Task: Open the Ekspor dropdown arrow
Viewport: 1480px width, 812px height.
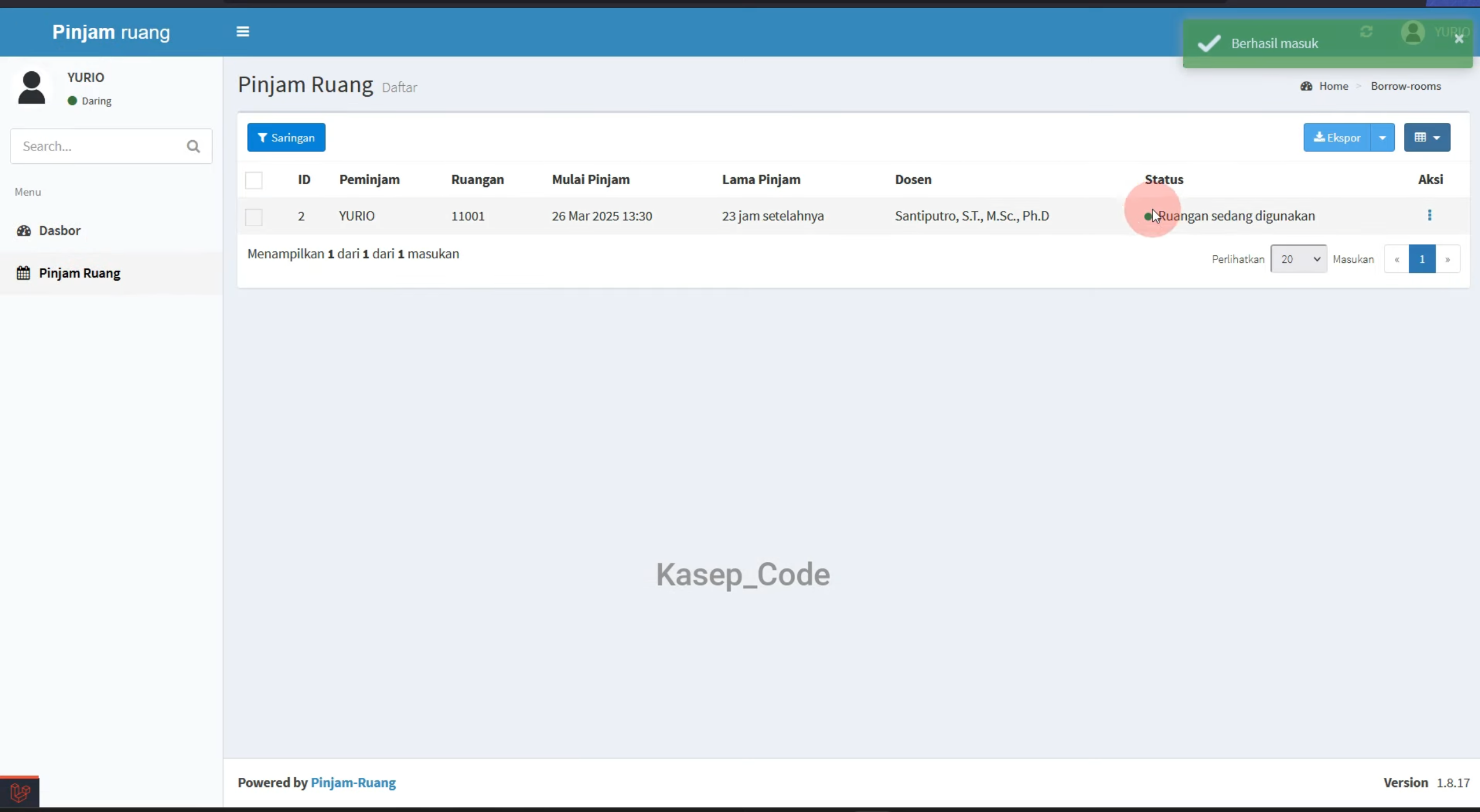Action: click(1383, 138)
